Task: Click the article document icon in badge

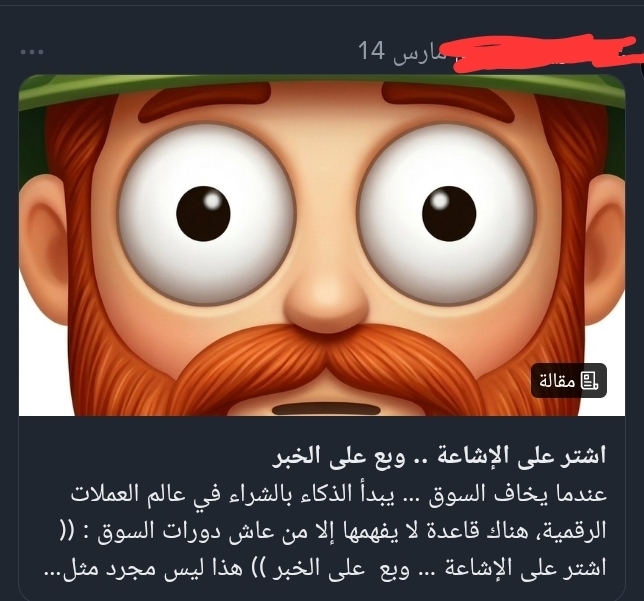Action: [x=589, y=380]
